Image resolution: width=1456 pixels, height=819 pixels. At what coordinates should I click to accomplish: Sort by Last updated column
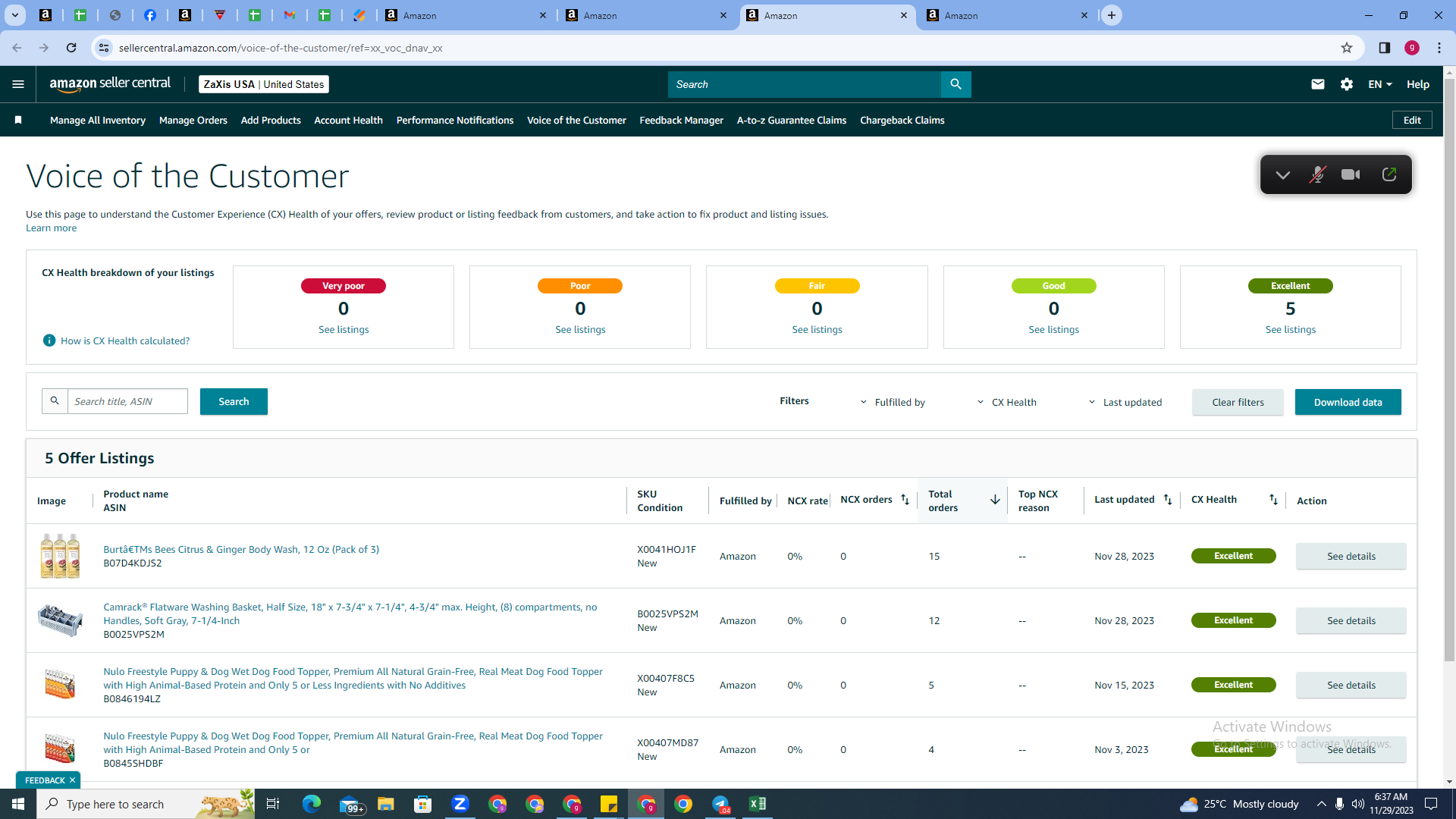(x=1168, y=500)
